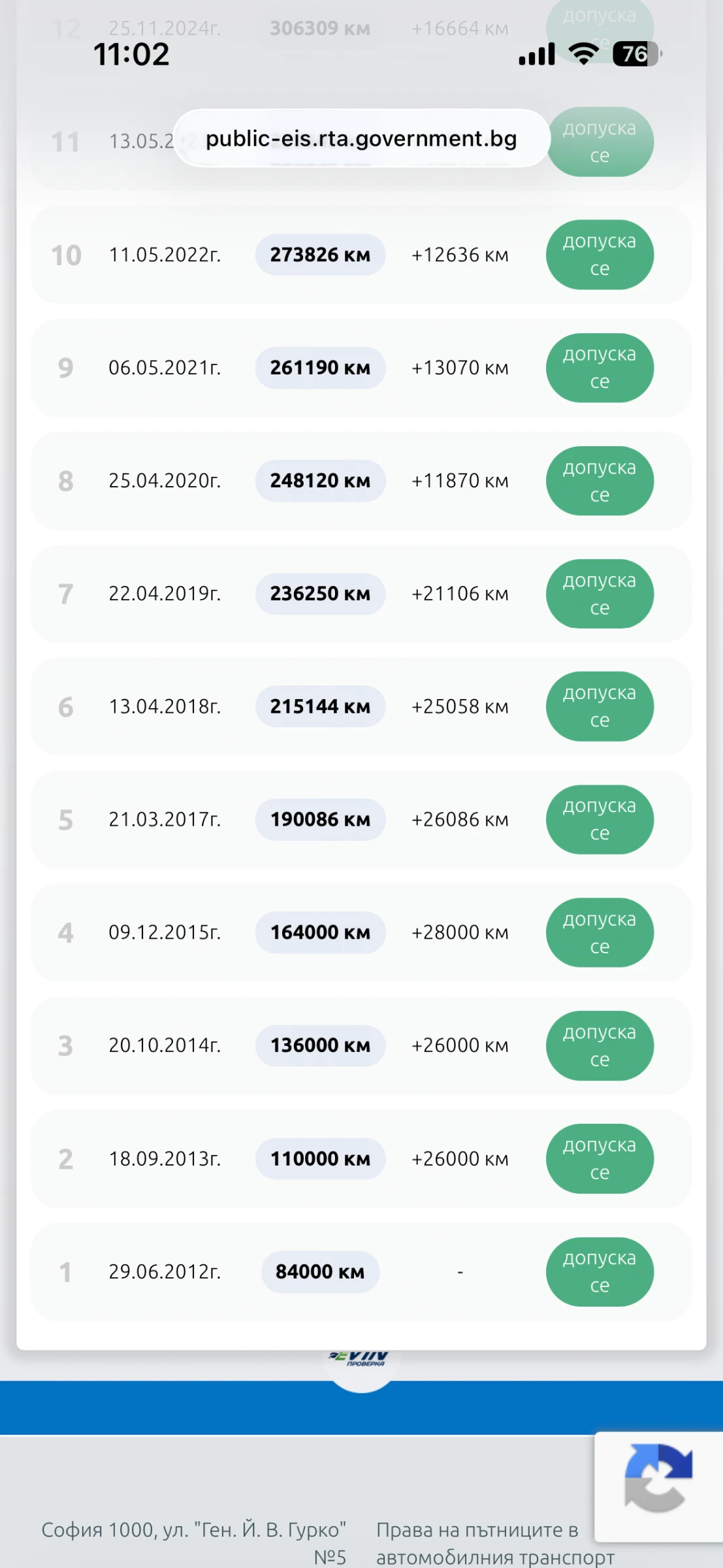Screen dimensions: 723x1568
Task: Tap the +26000 км difference for 20.10.2014
Action: 460,1045
